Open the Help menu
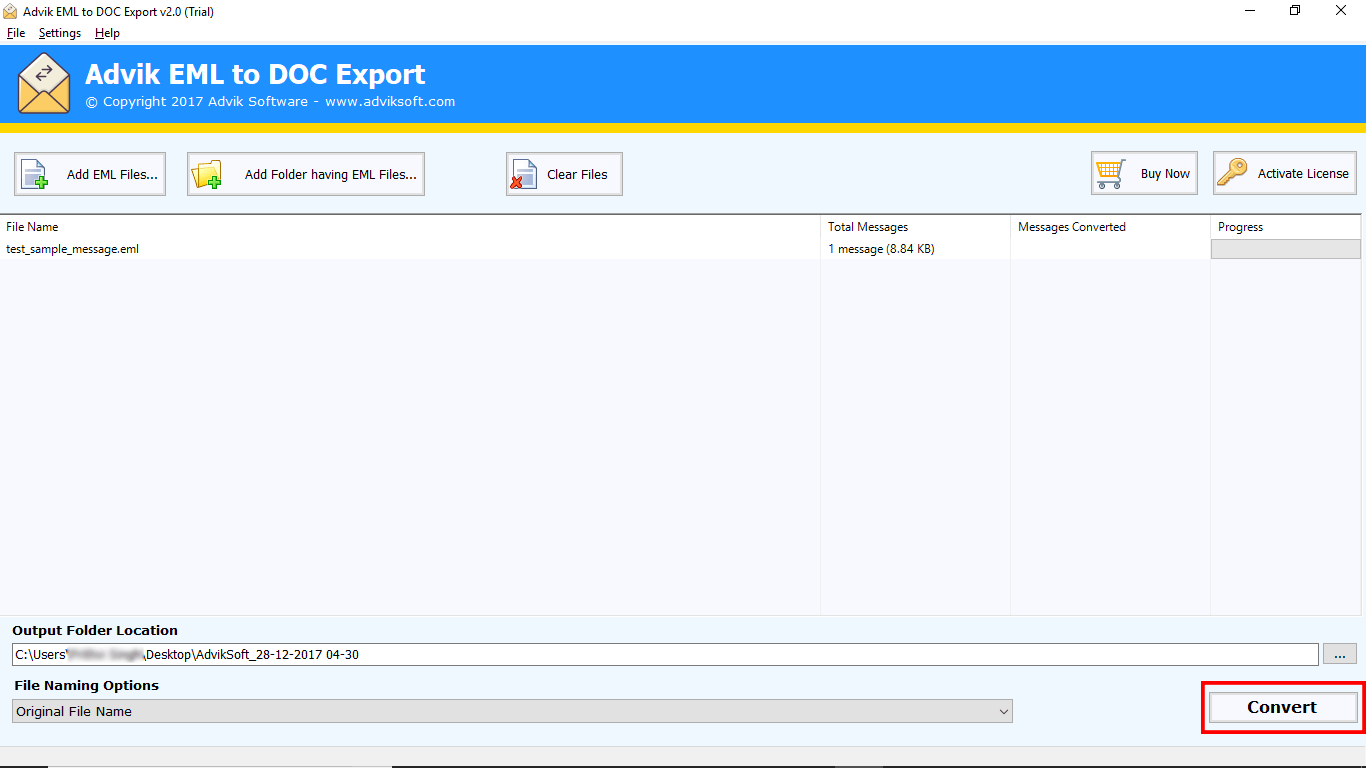 (x=107, y=33)
